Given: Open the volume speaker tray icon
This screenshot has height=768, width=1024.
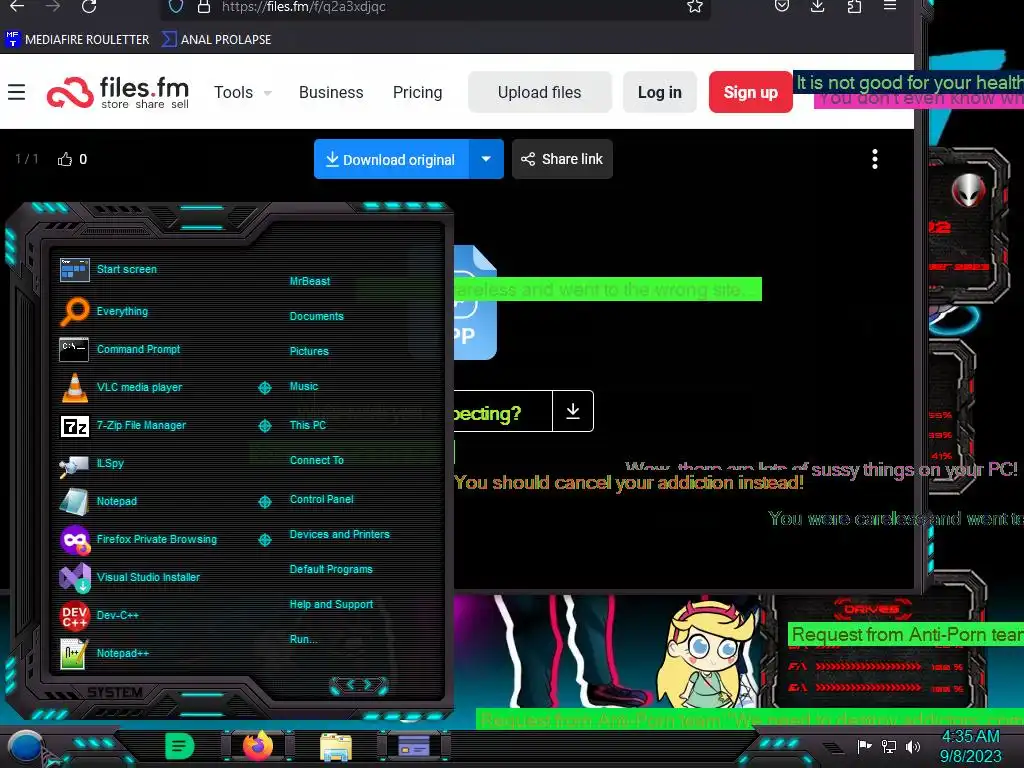Looking at the screenshot, I should [x=913, y=746].
